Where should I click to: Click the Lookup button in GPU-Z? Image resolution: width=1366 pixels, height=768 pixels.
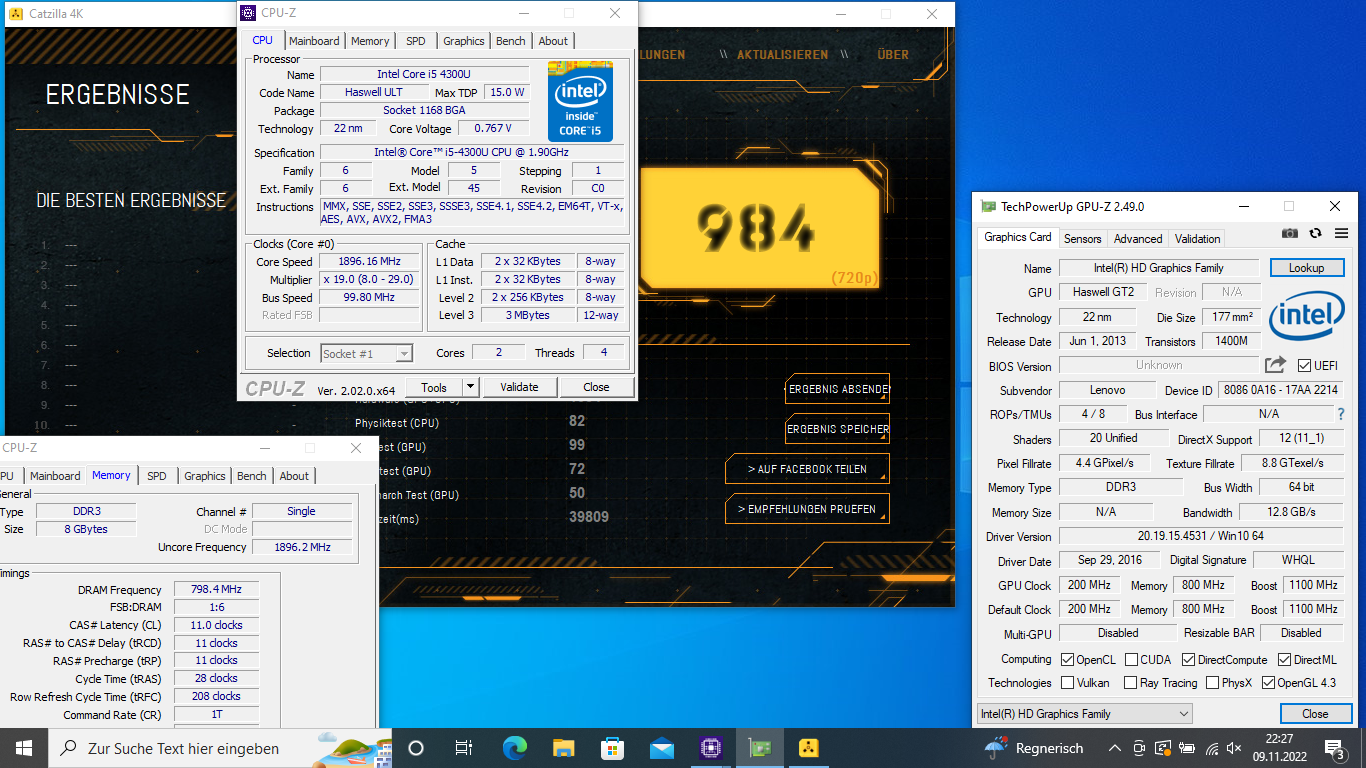click(x=1306, y=268)
